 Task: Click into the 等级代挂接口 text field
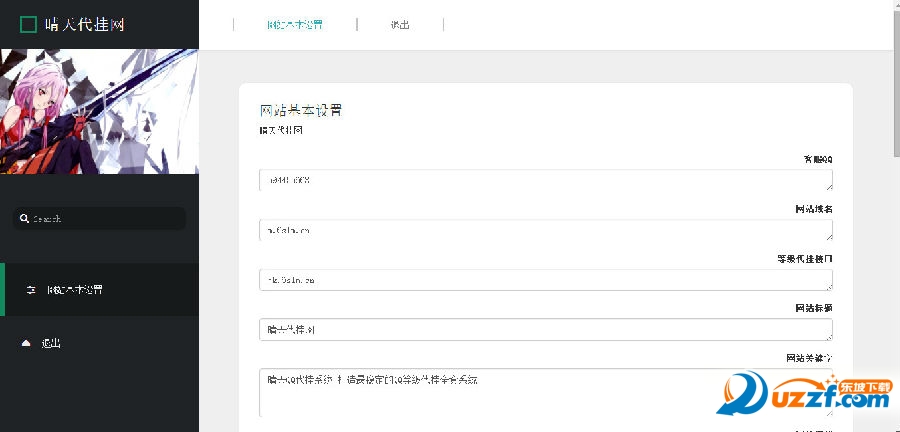[546, 280]
